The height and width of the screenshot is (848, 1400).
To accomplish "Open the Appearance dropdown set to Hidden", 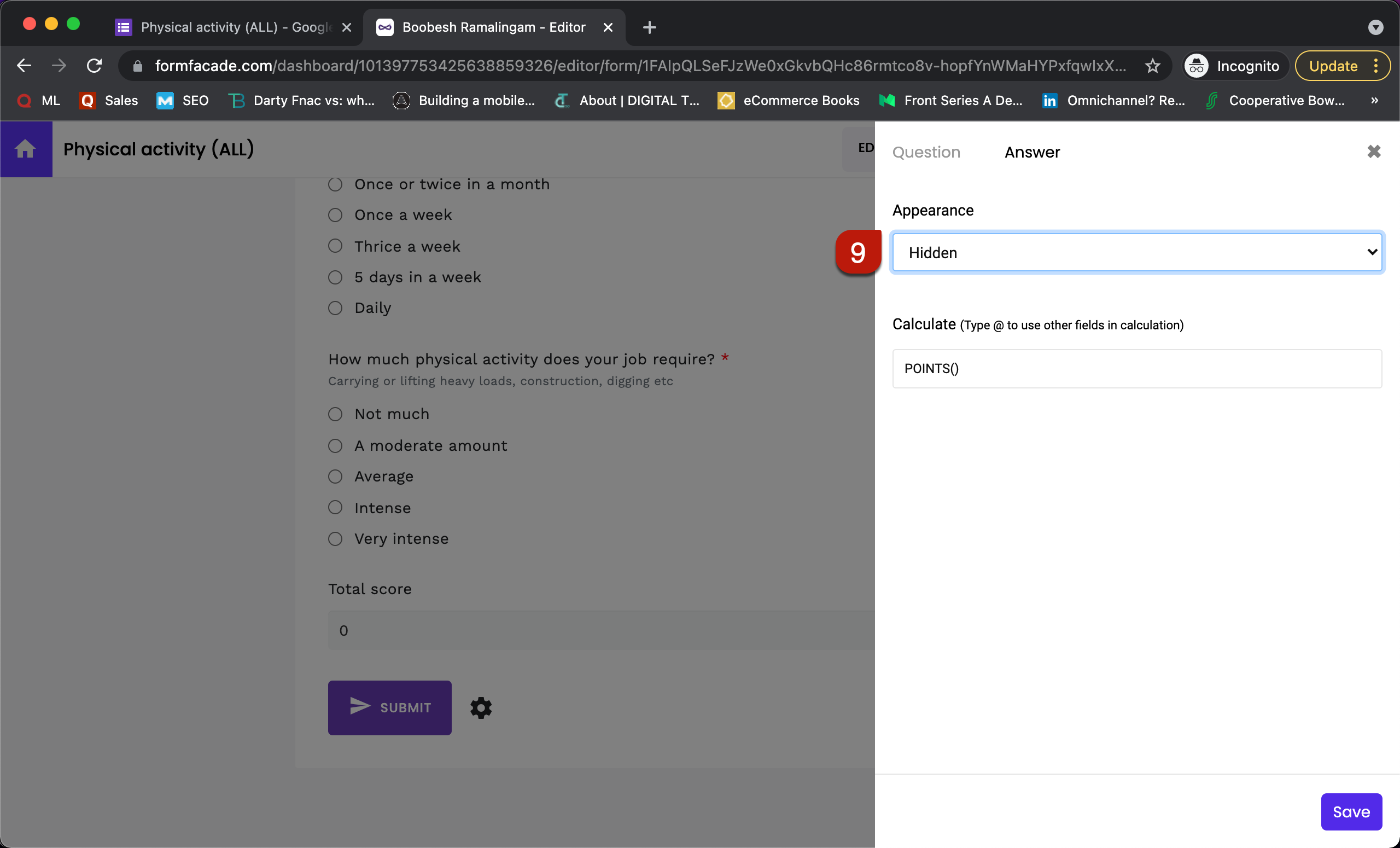I will click(1136, 252).
